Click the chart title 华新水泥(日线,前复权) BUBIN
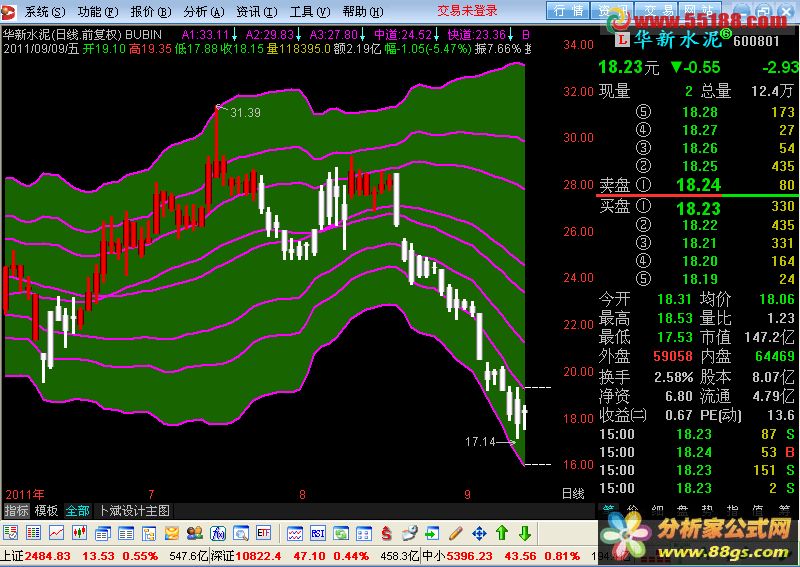The height and width of the screenshot is (567, 800). pos(83,35)
